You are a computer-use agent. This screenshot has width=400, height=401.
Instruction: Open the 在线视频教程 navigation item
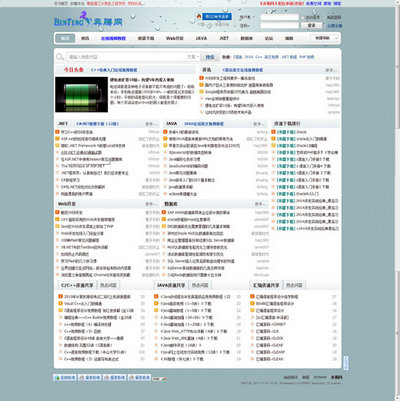coord(113,38)
